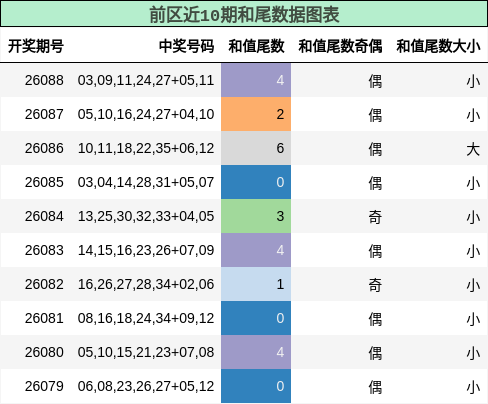Select the 和值尾数大小 column header
The width and height of the screenshot is (488, 404).
pyautogui.click(x=438, y=46)
